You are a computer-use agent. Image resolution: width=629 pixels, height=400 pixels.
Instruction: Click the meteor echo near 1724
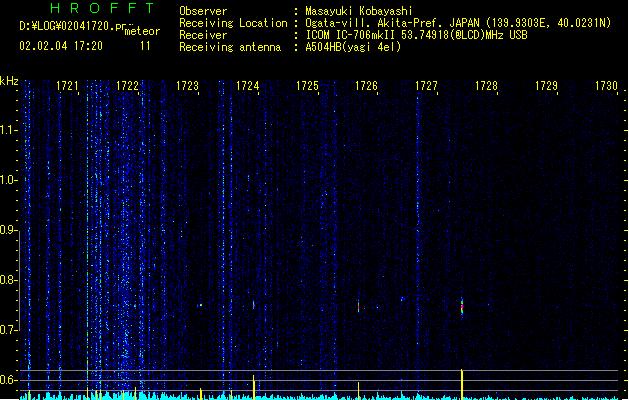click(254, 305)
